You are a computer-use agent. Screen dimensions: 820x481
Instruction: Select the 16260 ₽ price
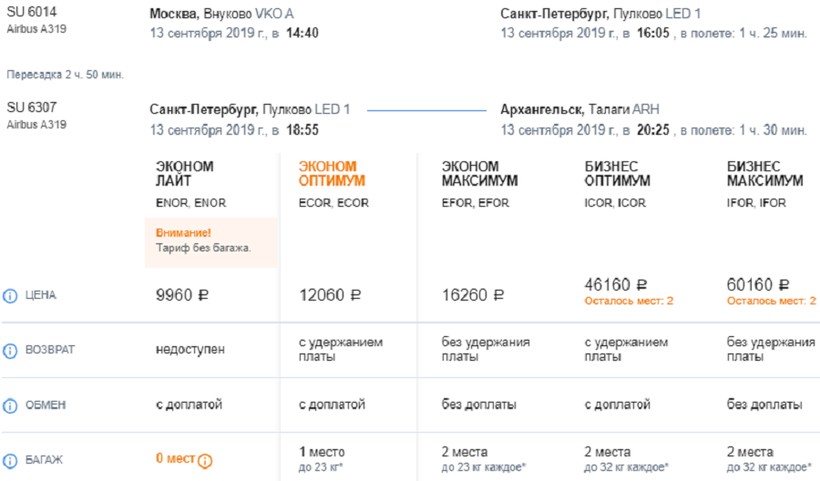pyautogui.click(x=473, y=296)
